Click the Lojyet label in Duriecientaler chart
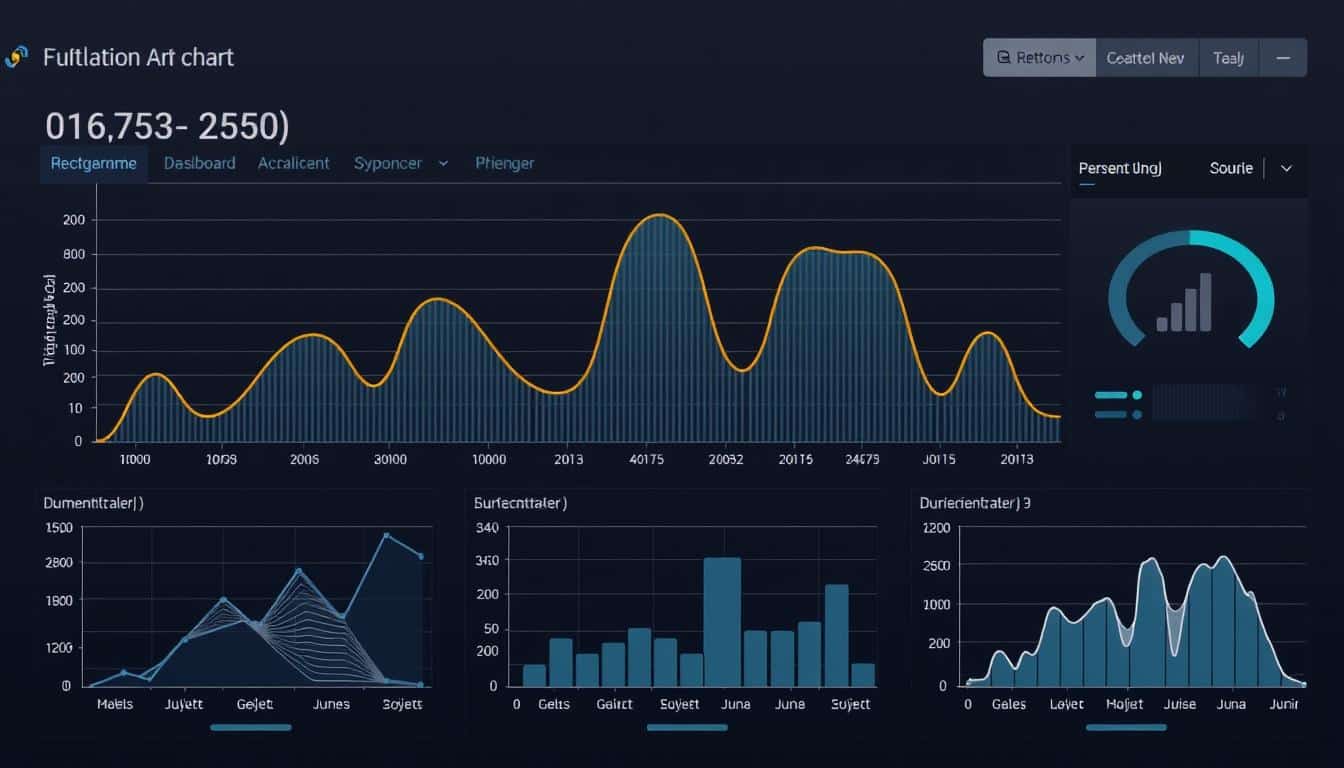Viewport: 1344px width, 768px height. click(x=1066, y=704)
